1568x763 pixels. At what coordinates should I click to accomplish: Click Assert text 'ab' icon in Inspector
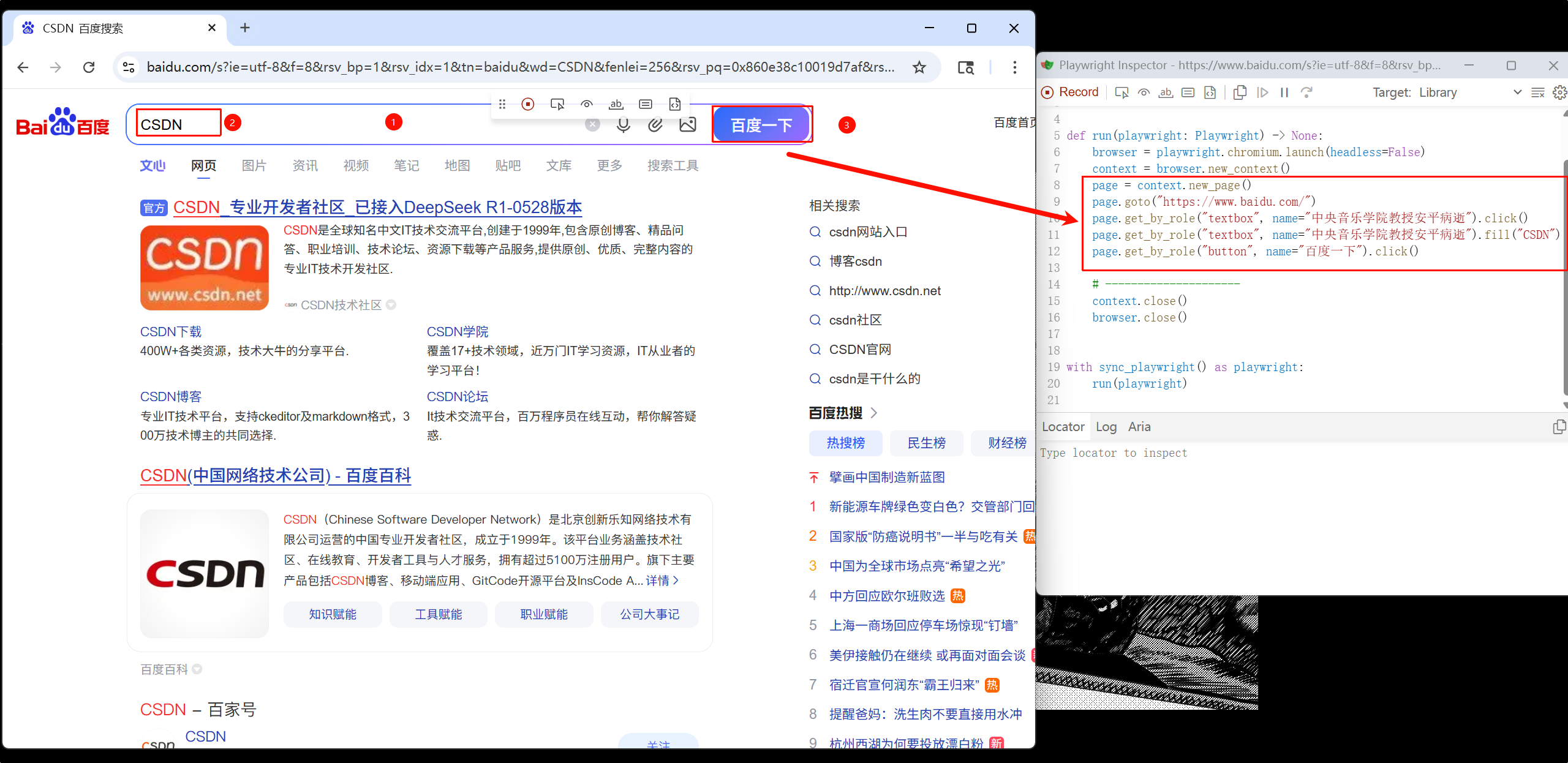click(x=1166, y=92)
